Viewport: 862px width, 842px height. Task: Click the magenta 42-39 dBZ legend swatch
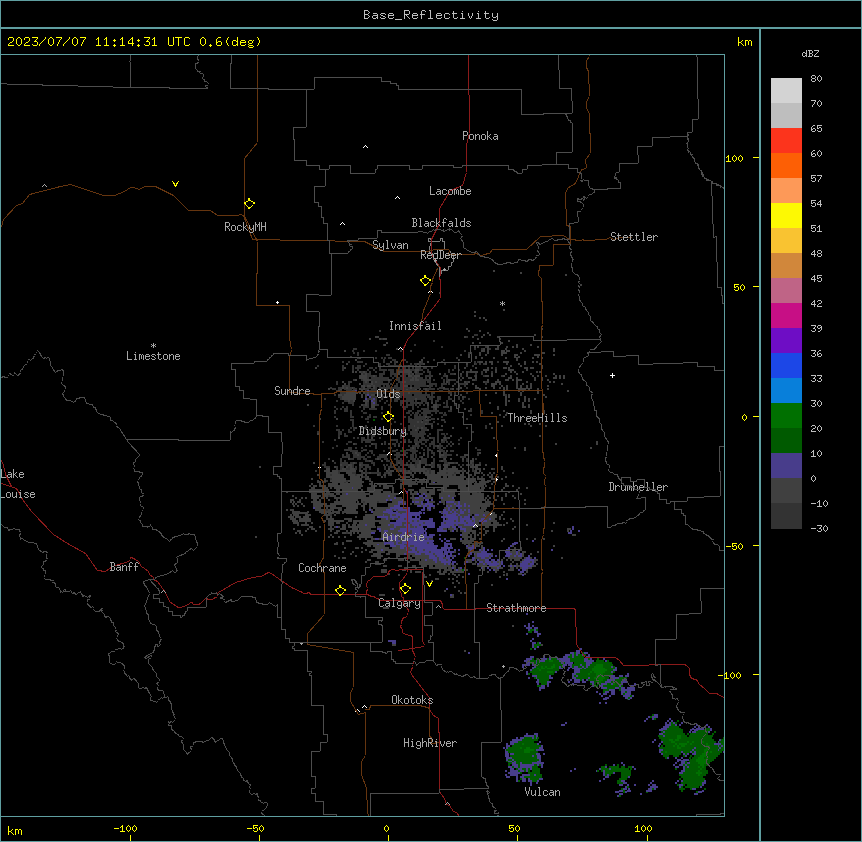[786, 315]
